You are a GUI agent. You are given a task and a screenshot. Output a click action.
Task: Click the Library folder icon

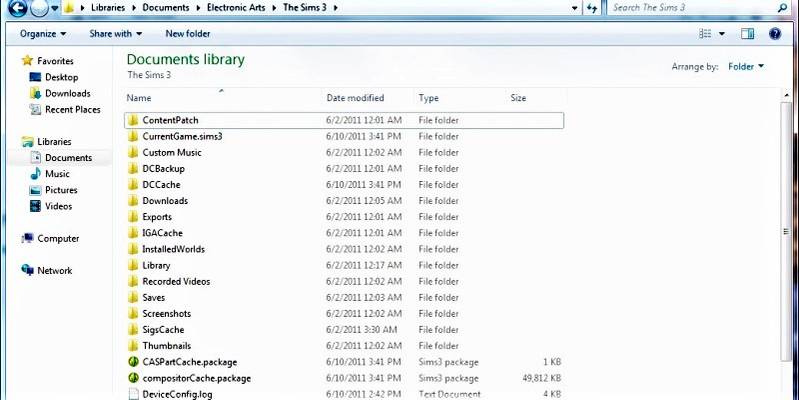133,265
